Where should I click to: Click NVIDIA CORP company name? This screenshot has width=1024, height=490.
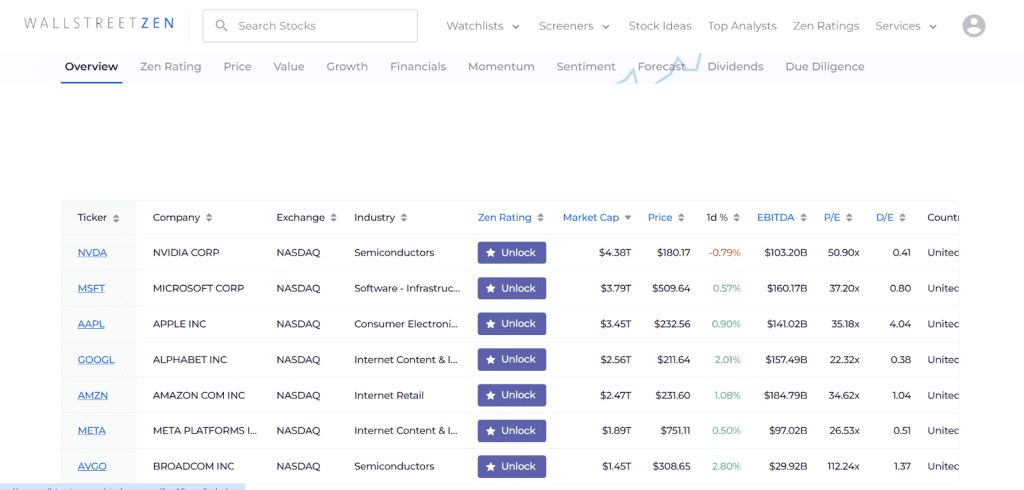coord(186,253)
